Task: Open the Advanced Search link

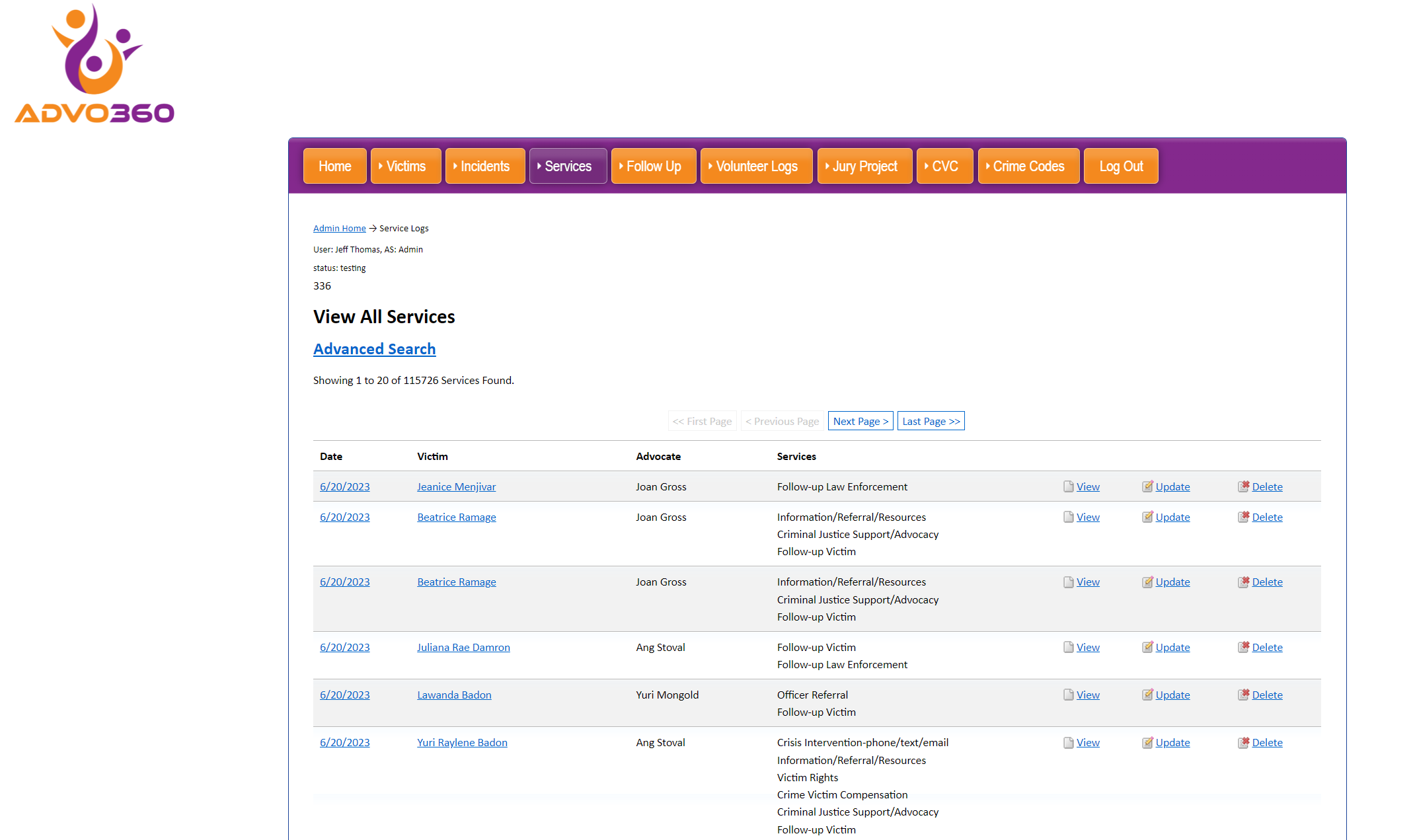Action: 373,349
